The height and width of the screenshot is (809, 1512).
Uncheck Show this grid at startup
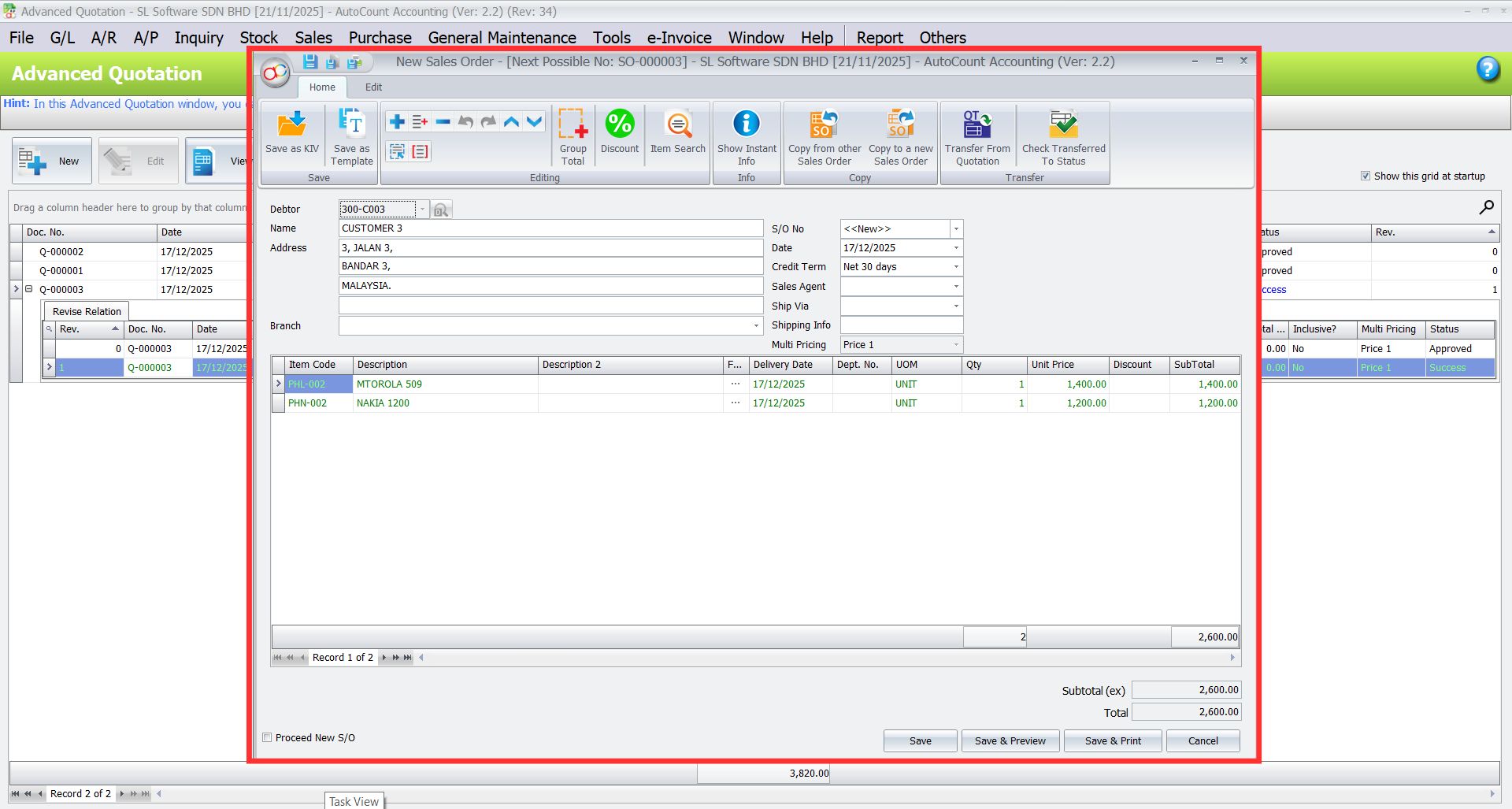pos(1366,176)
